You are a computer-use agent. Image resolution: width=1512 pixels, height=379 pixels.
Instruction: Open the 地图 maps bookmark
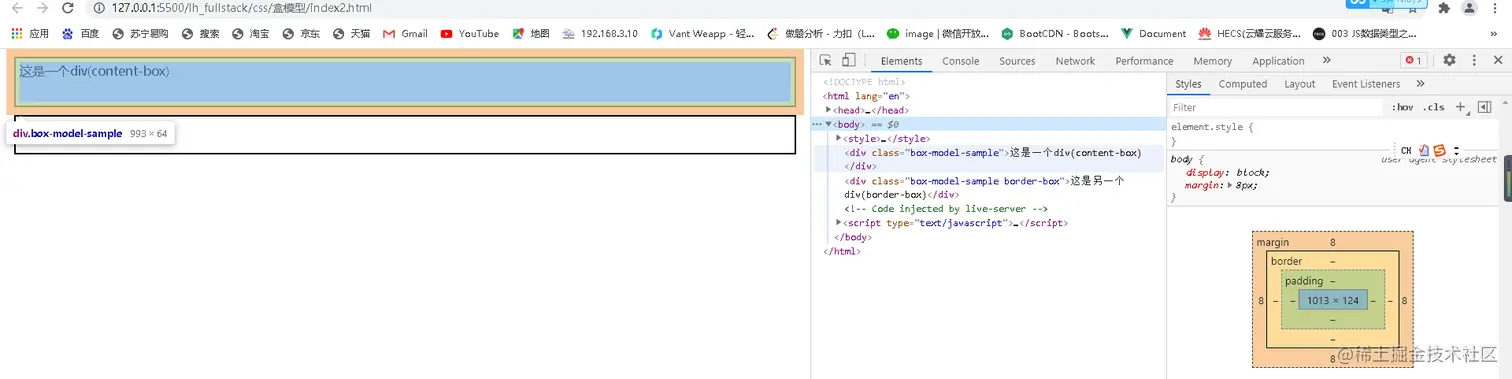531,33
